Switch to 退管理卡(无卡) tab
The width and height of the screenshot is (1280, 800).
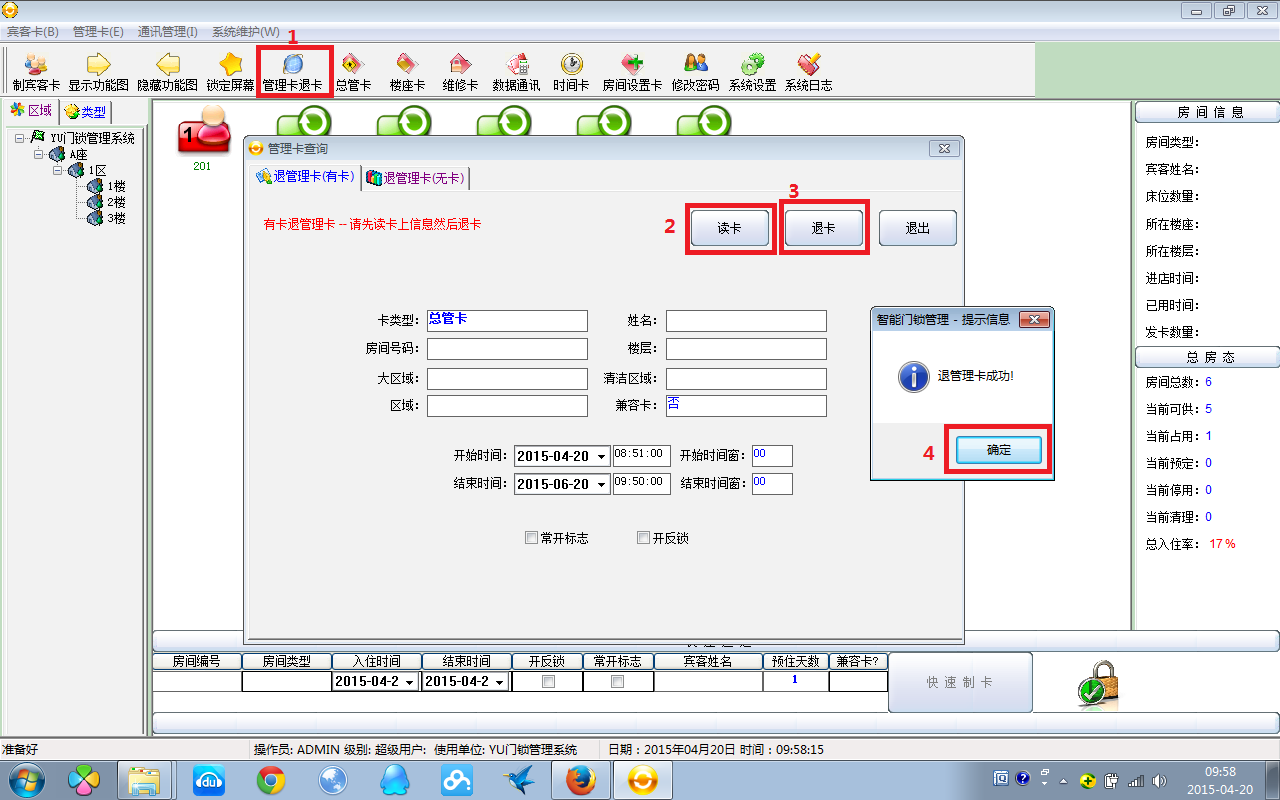[x=415, y=178]
